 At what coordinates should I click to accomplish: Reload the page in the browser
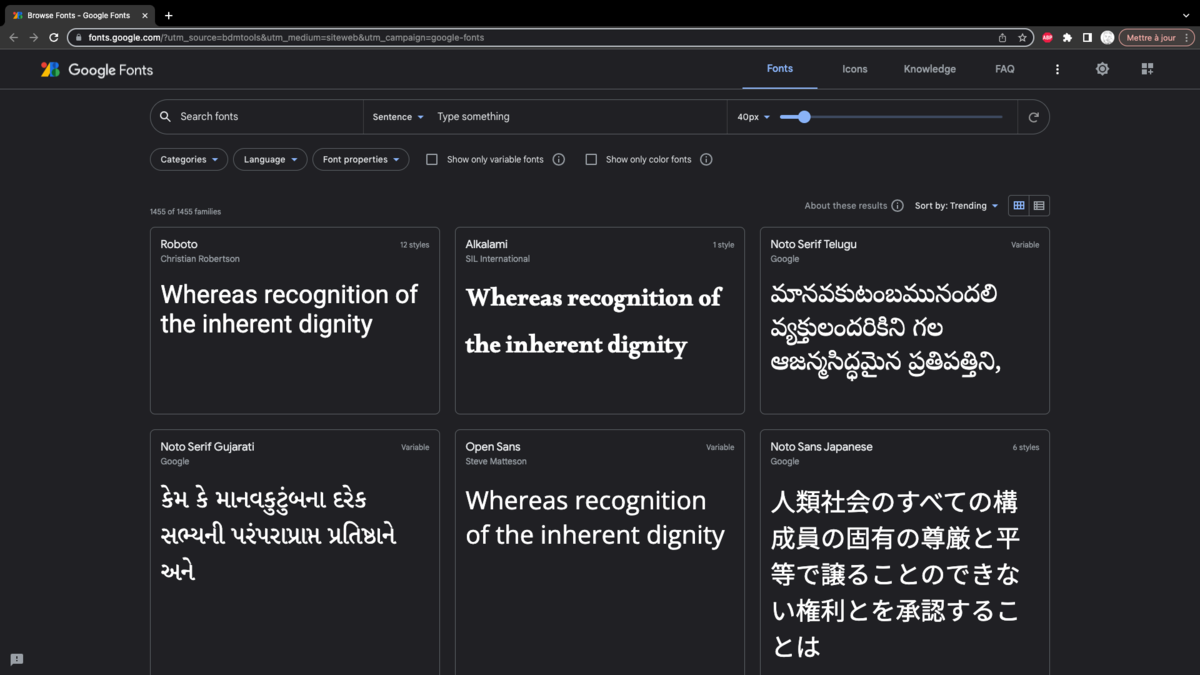[54, 38]
